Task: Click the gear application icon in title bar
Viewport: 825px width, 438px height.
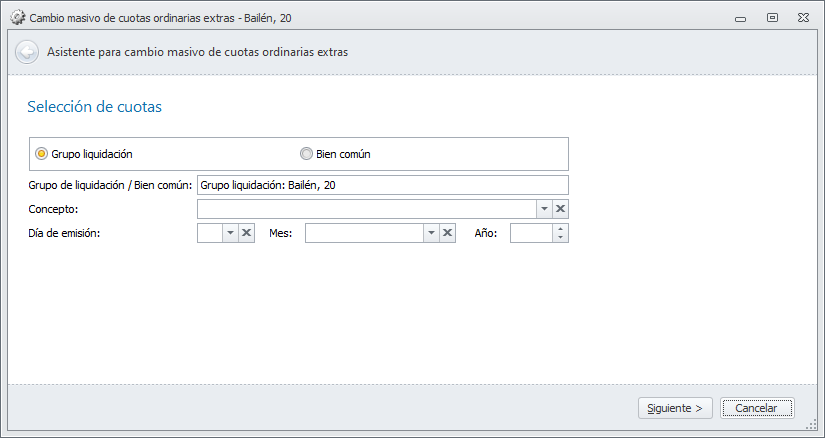Action: pos(16,18)
